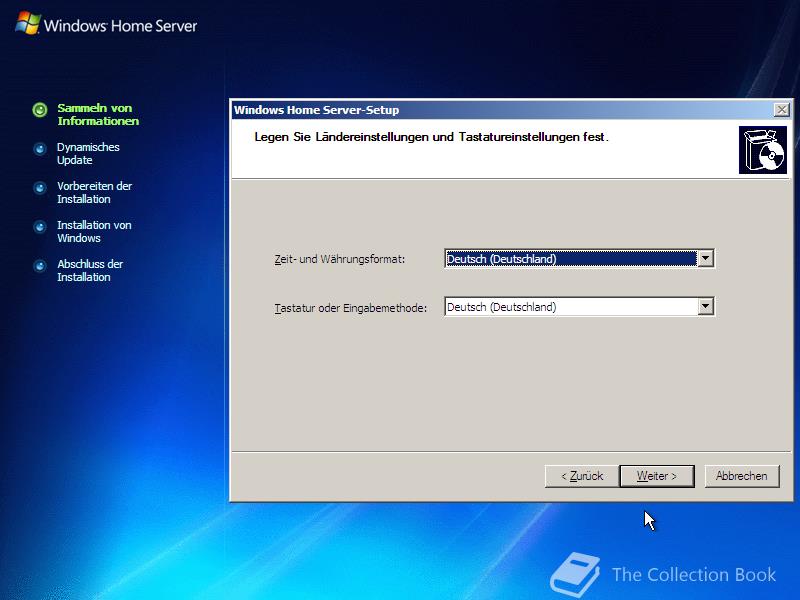Select the Tastatur oder Eingabemethode combo box field
This screenshot has height=600, width=800.
tap(579, 307)
